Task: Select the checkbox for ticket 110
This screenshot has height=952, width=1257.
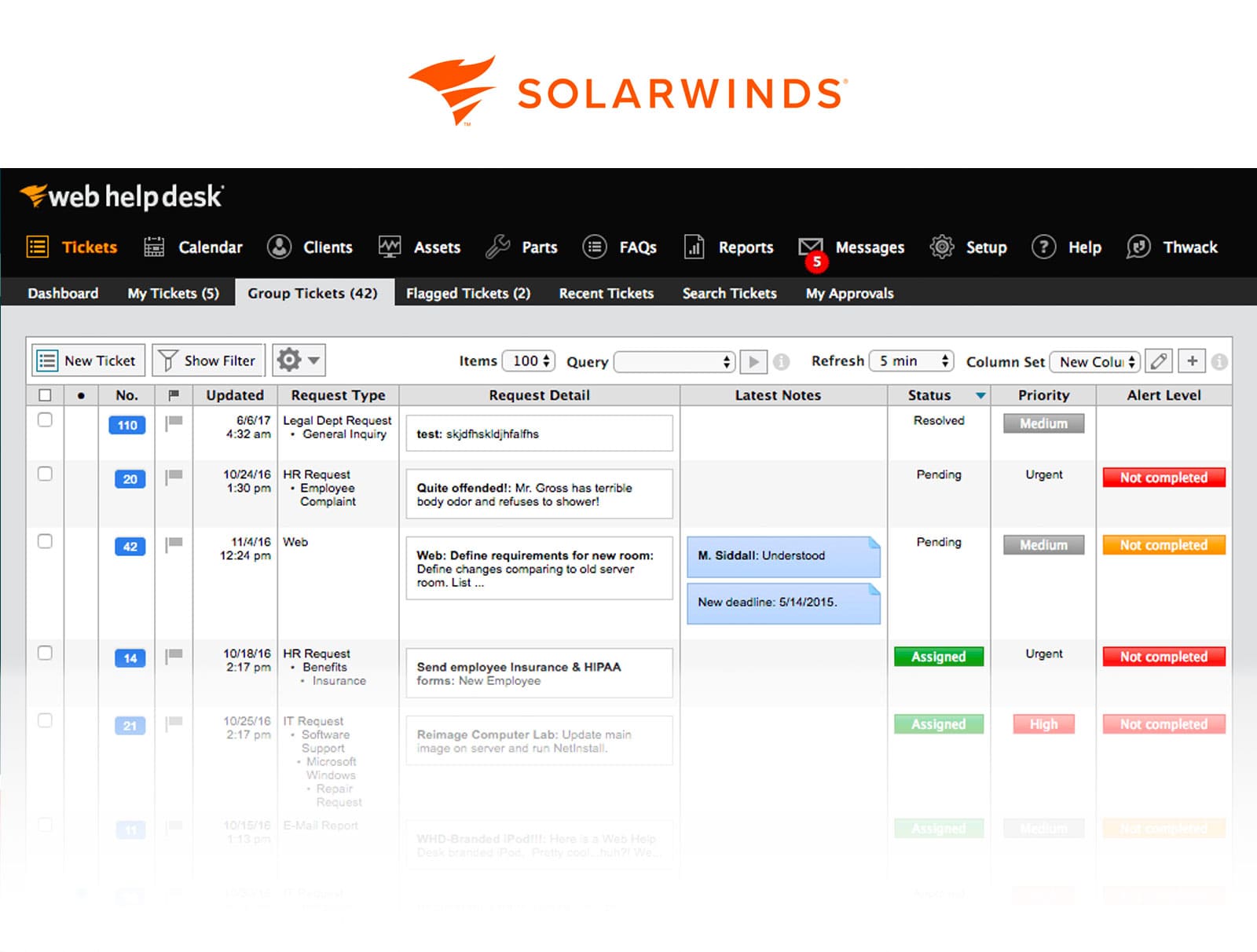Action: coord(45,420)
